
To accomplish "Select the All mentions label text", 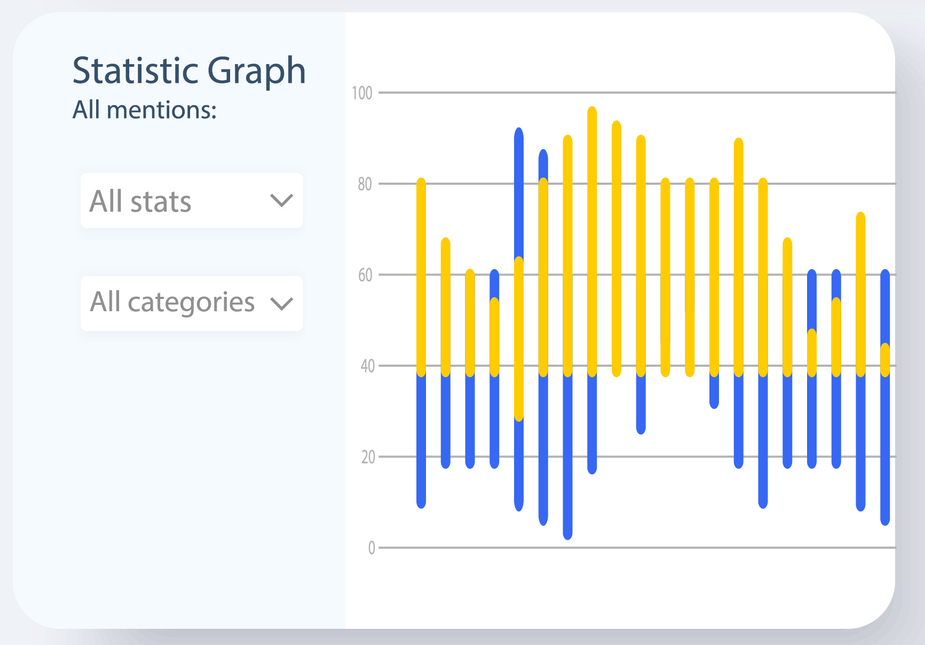I will [x=144, y=110].
